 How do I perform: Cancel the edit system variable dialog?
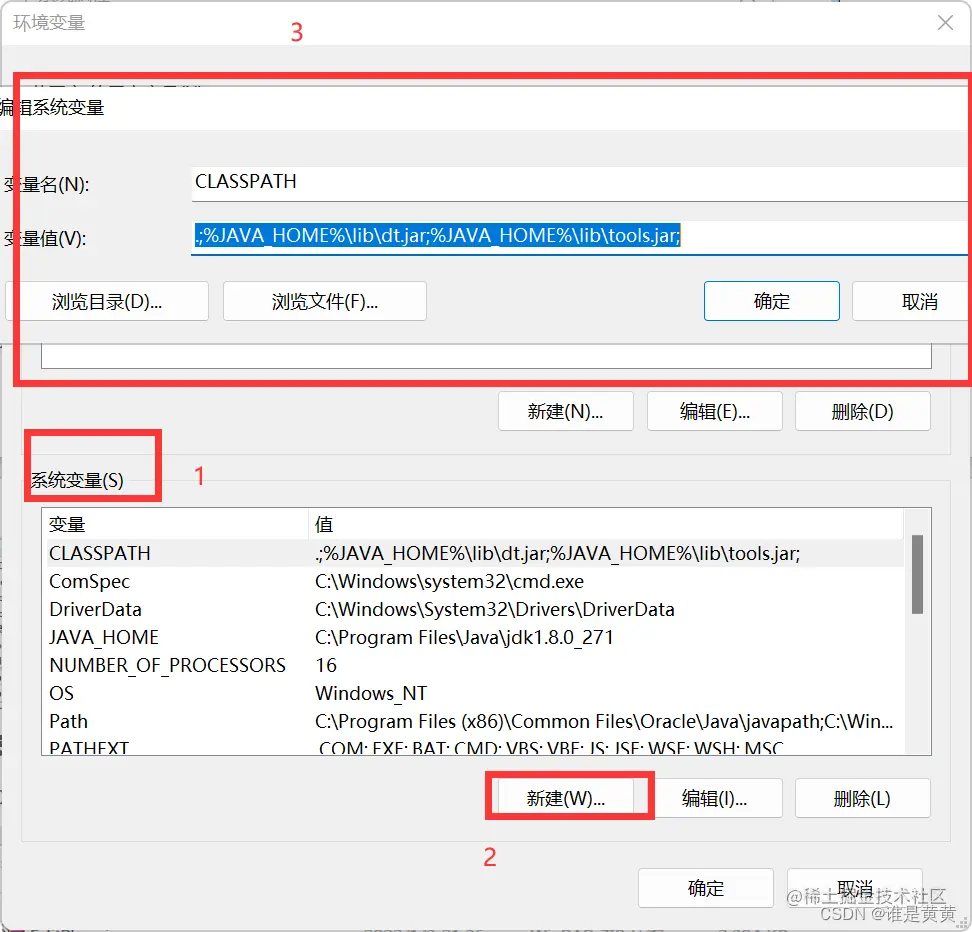coord(912,301)
